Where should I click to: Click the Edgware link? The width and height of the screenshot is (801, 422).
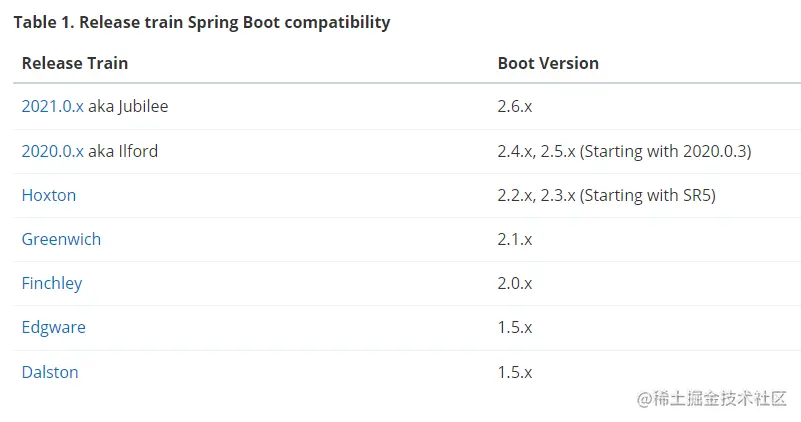click(x=54, y=327)
